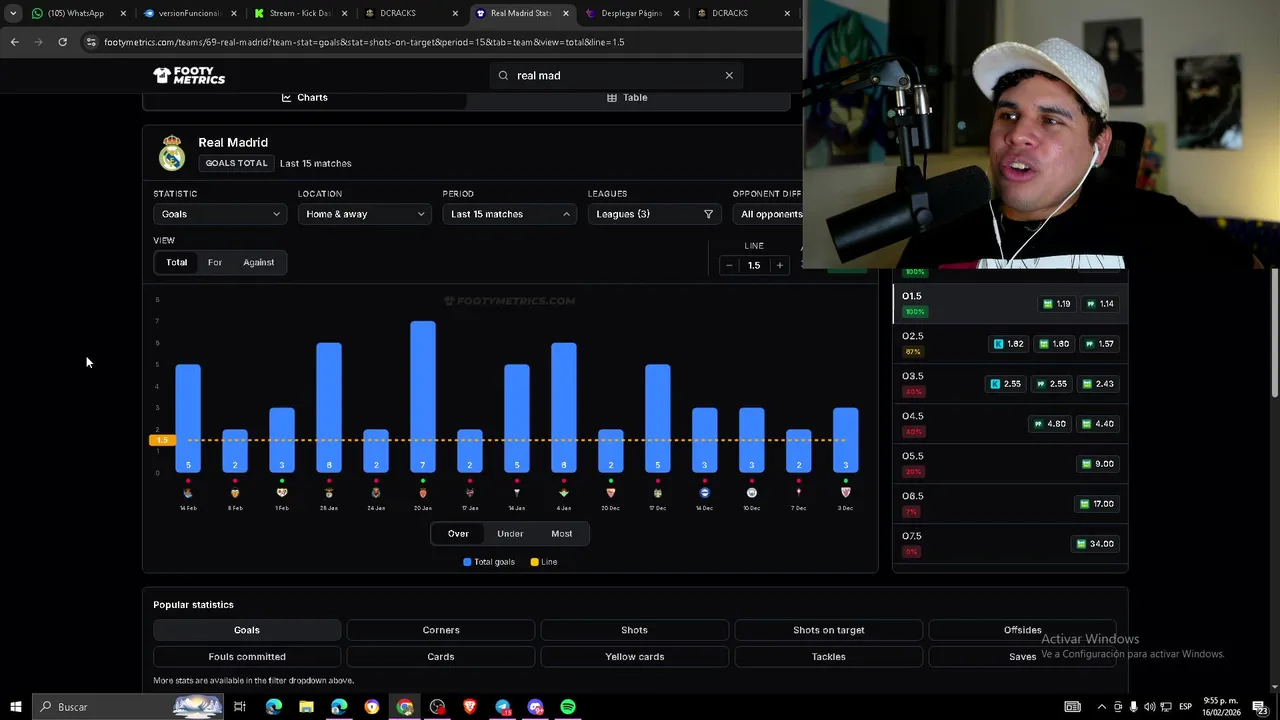This screenshot has height=720, width=1280.
Task: Toggle the Line legend item
Action: tap(544, 562)
